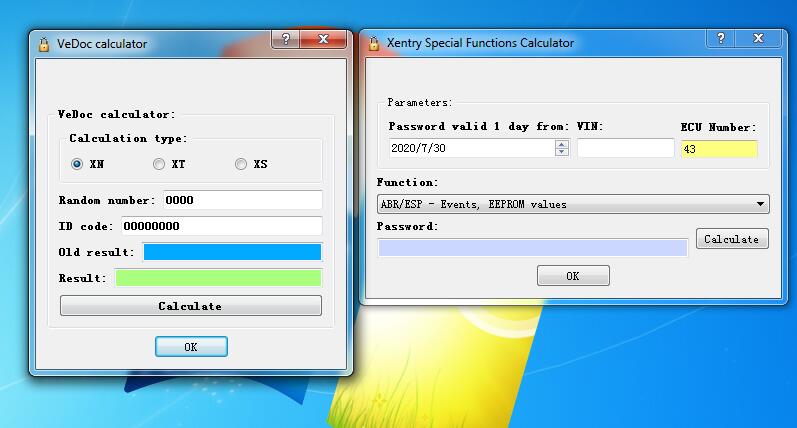
Task: Click the VIN input field
Action: (x=626, y=148)
